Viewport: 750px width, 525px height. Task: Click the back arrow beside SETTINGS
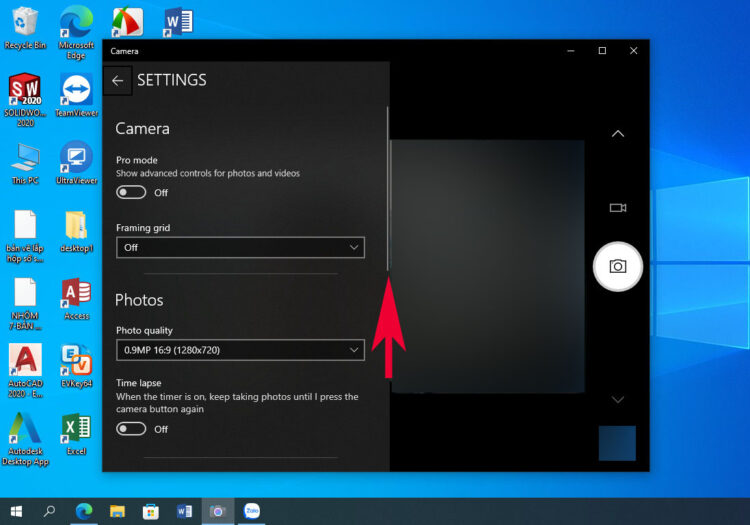point(117,81)
